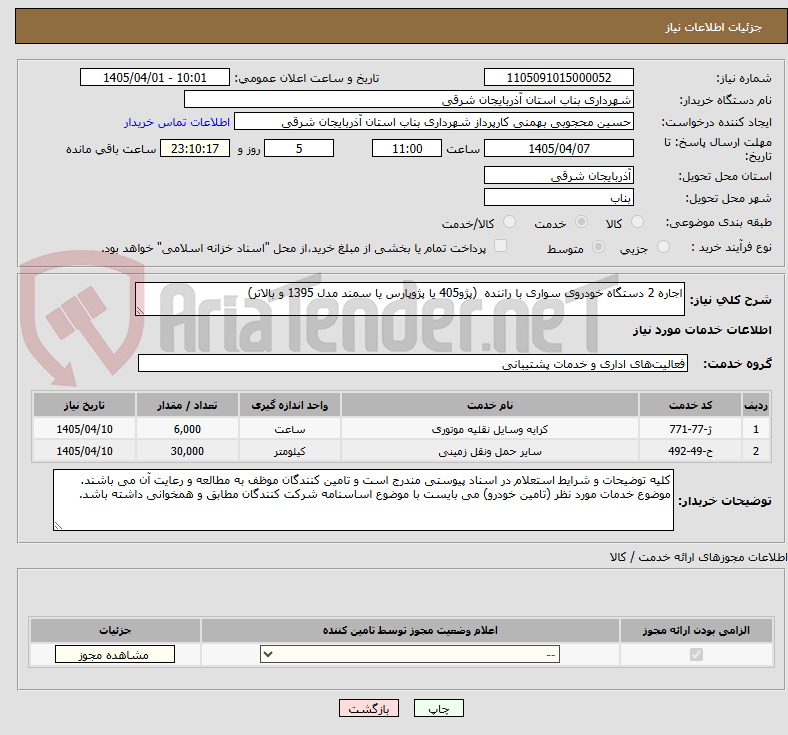Click the بازگشت back button

(x=369, y=708)
